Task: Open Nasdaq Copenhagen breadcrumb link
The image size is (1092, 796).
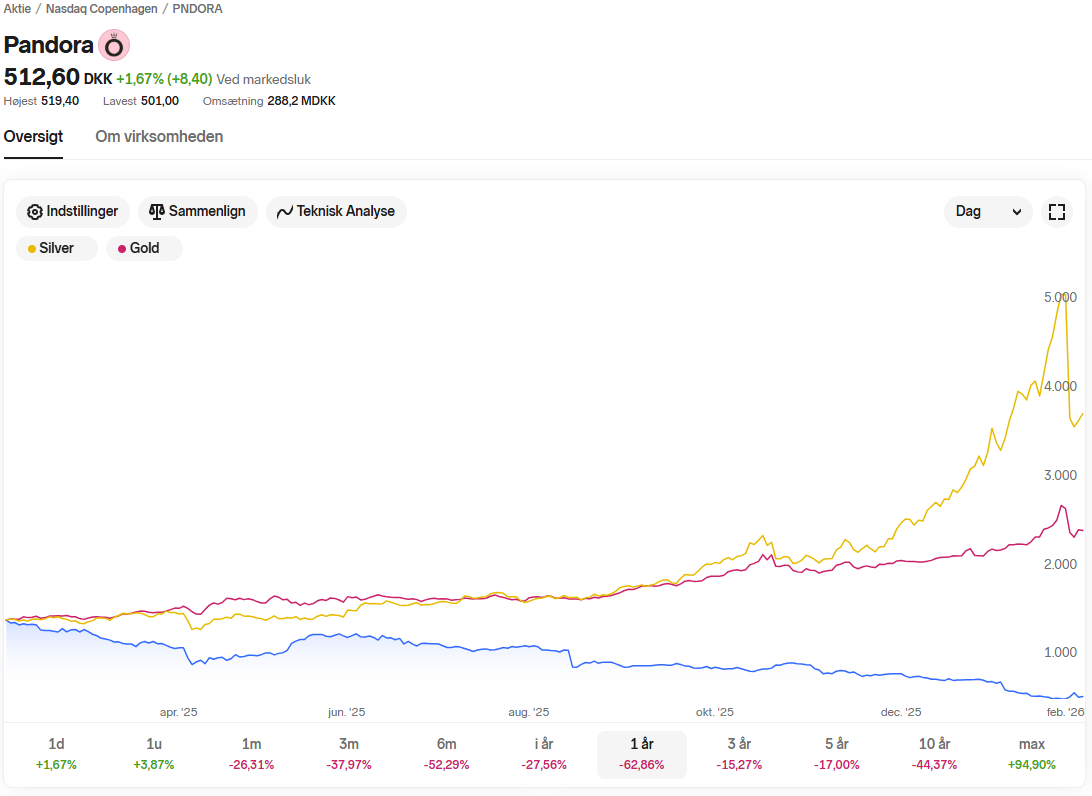Action: pos(102,9)
